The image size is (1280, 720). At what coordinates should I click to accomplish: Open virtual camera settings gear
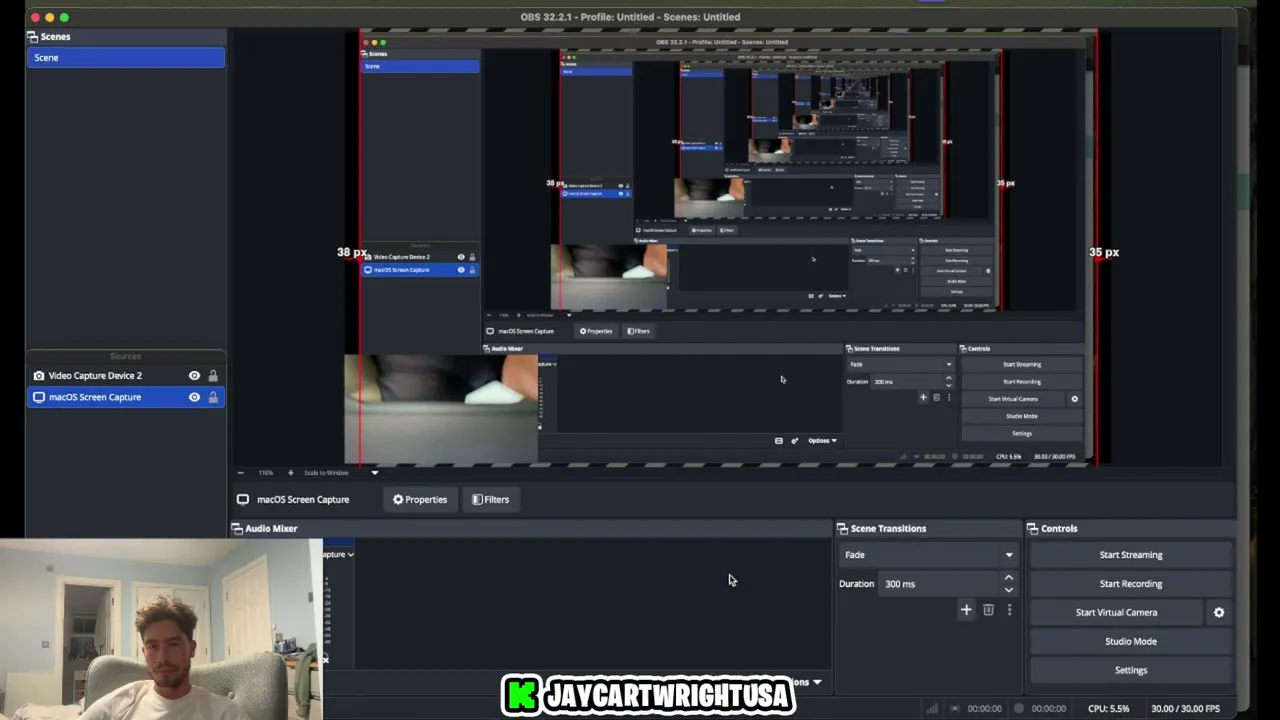click(x=1219, y=613)
